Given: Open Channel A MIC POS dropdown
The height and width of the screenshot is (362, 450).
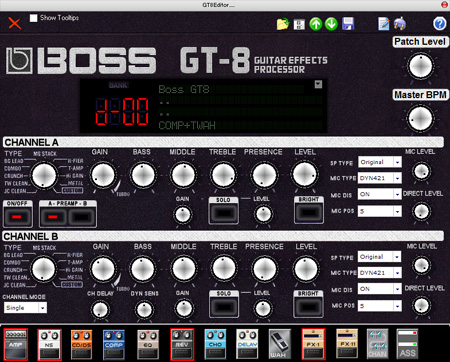Looking at the screenshot, I should (380, 211).
